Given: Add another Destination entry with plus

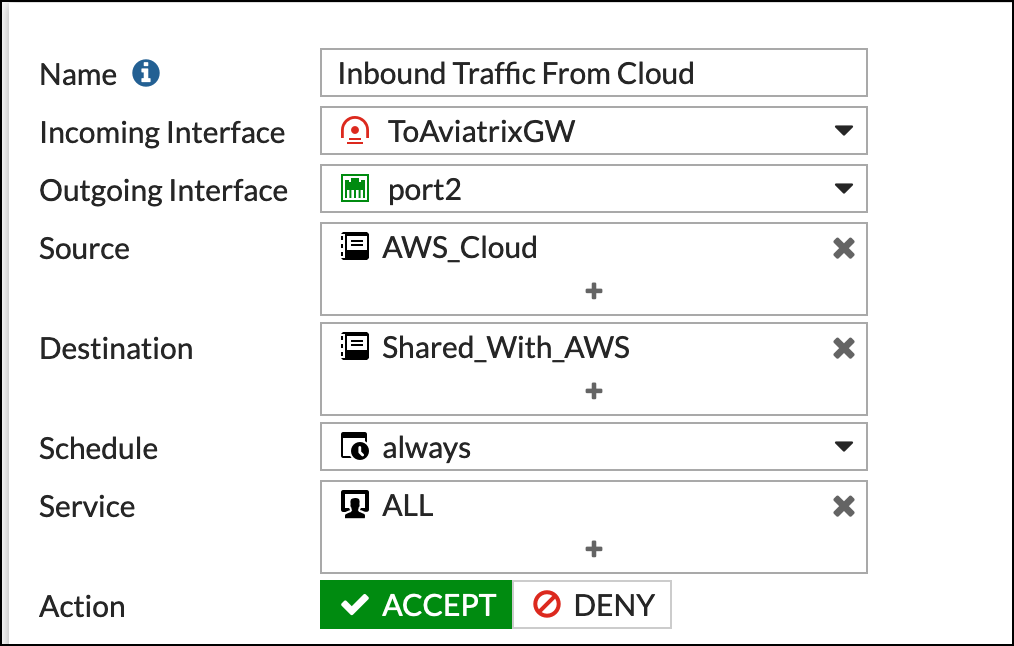Looking at the screenshot, I should (x=593, y=391).
